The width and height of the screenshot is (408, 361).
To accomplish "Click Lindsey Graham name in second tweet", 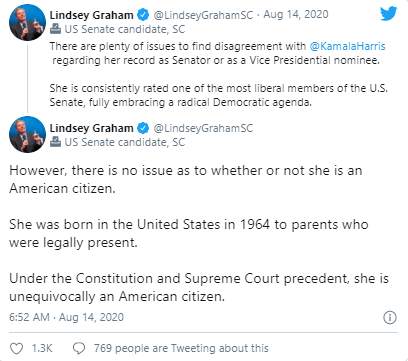I will tap(91, 128).
